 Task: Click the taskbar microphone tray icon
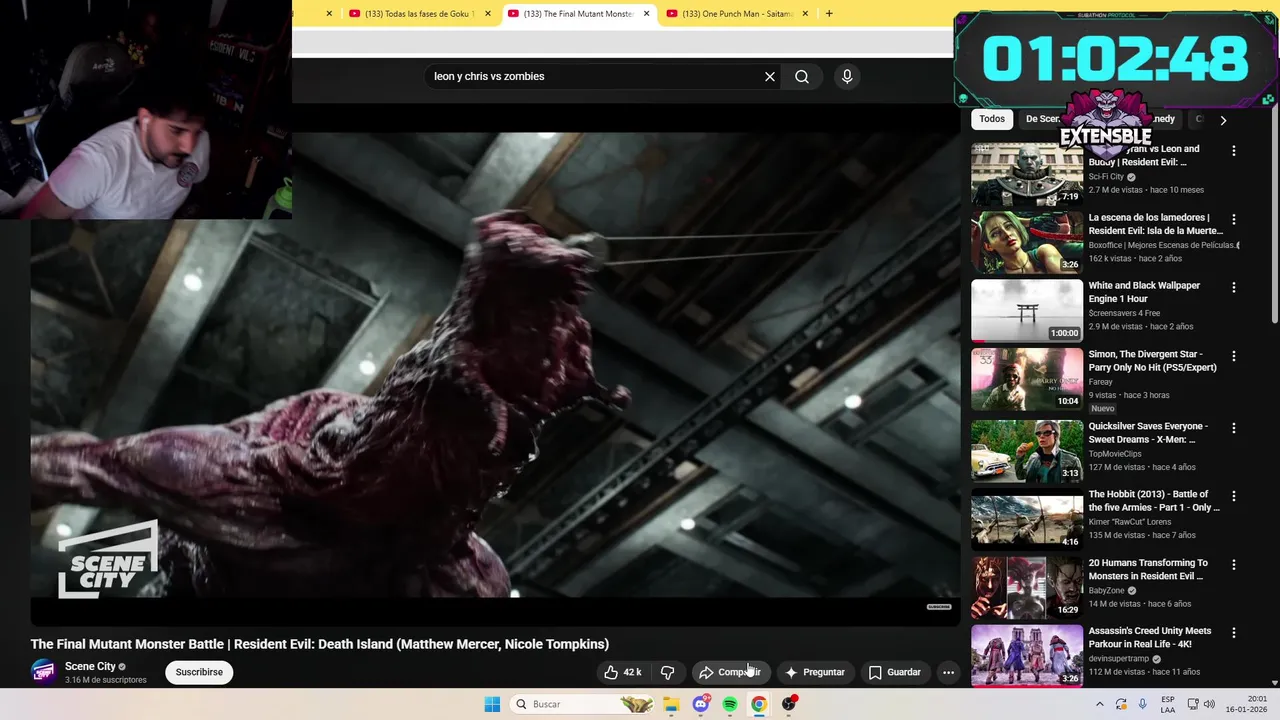[1143, 704]
